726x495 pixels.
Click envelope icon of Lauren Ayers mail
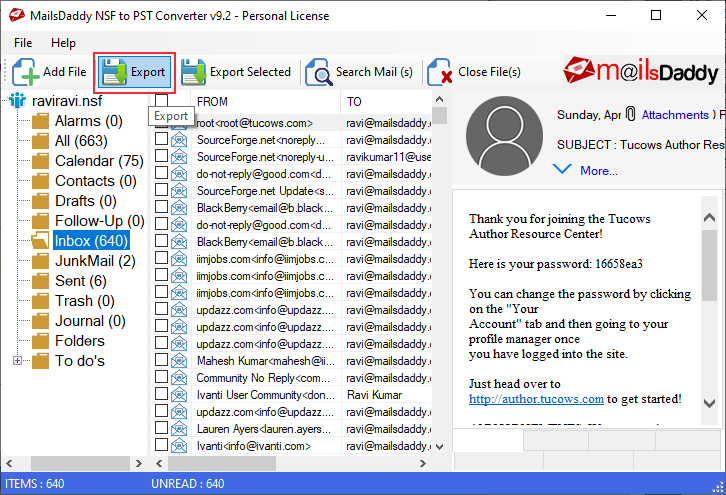pos(179,429)
